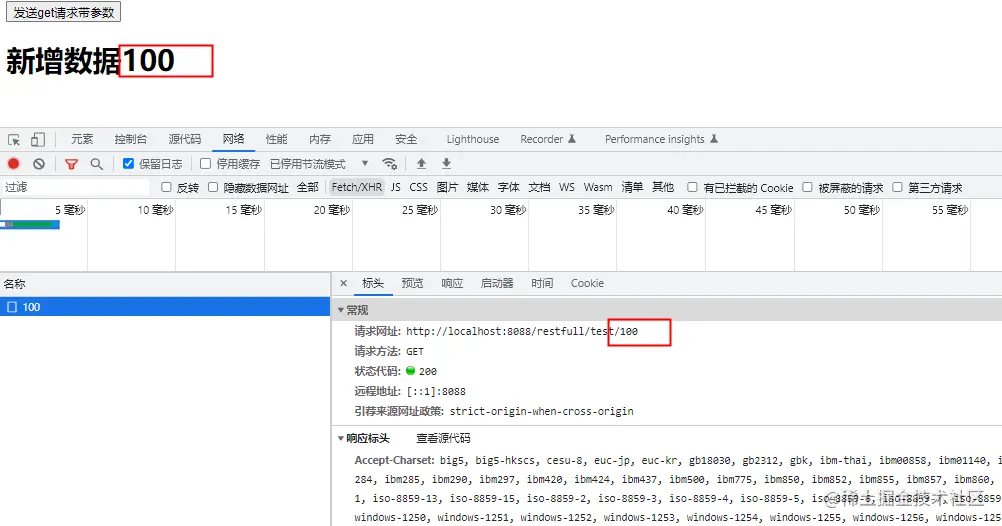Toggle the device toolbar icon
This screenshot has height=526, width=1002.
coord(38,139)
